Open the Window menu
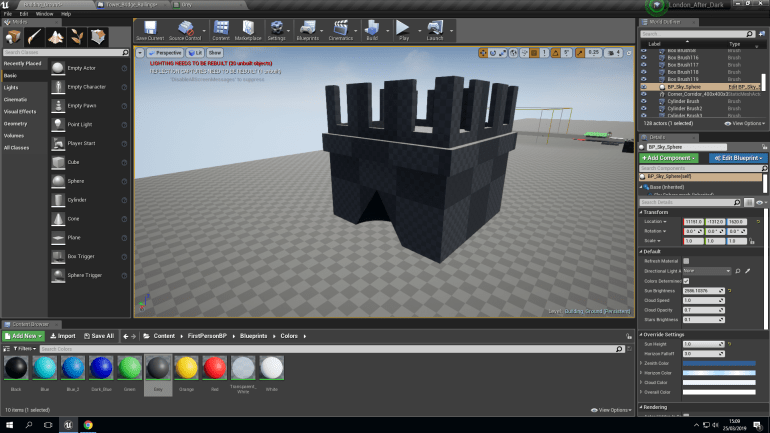Viewport: 770px width, 433px height. tap(44, 14)
